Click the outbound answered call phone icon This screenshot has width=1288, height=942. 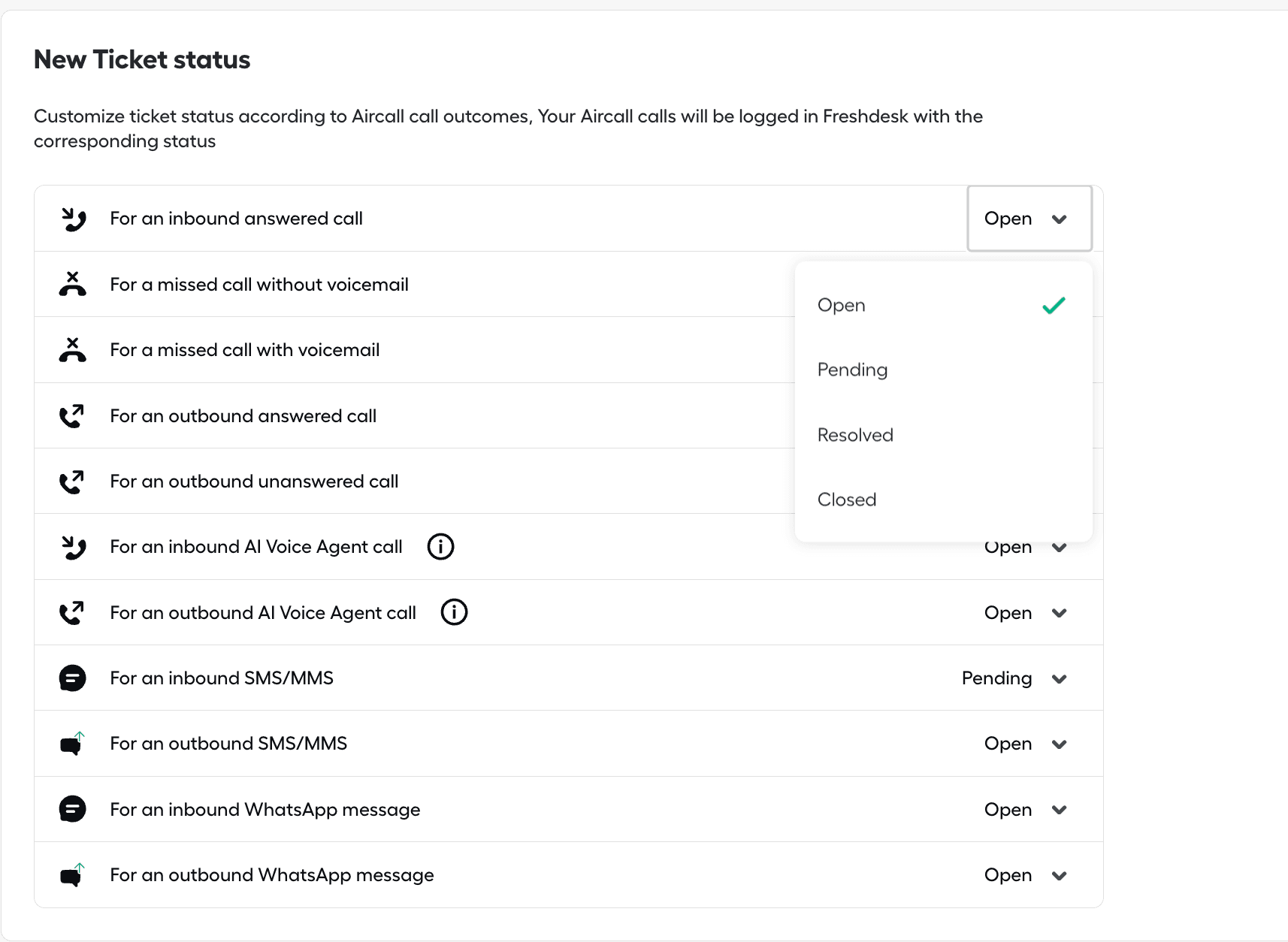72,416
